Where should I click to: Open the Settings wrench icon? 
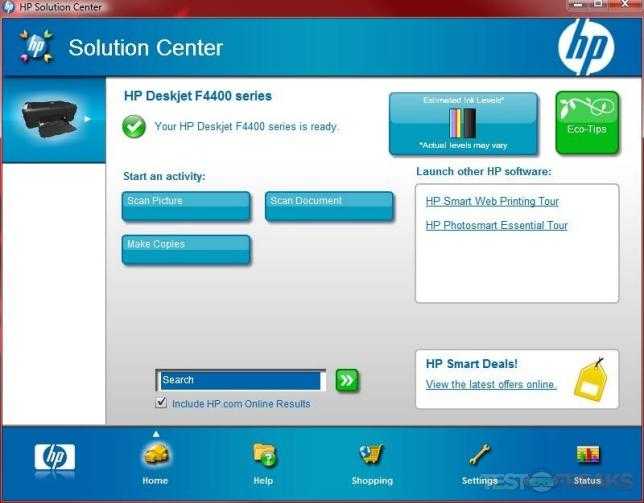click(x=479, y=454)
